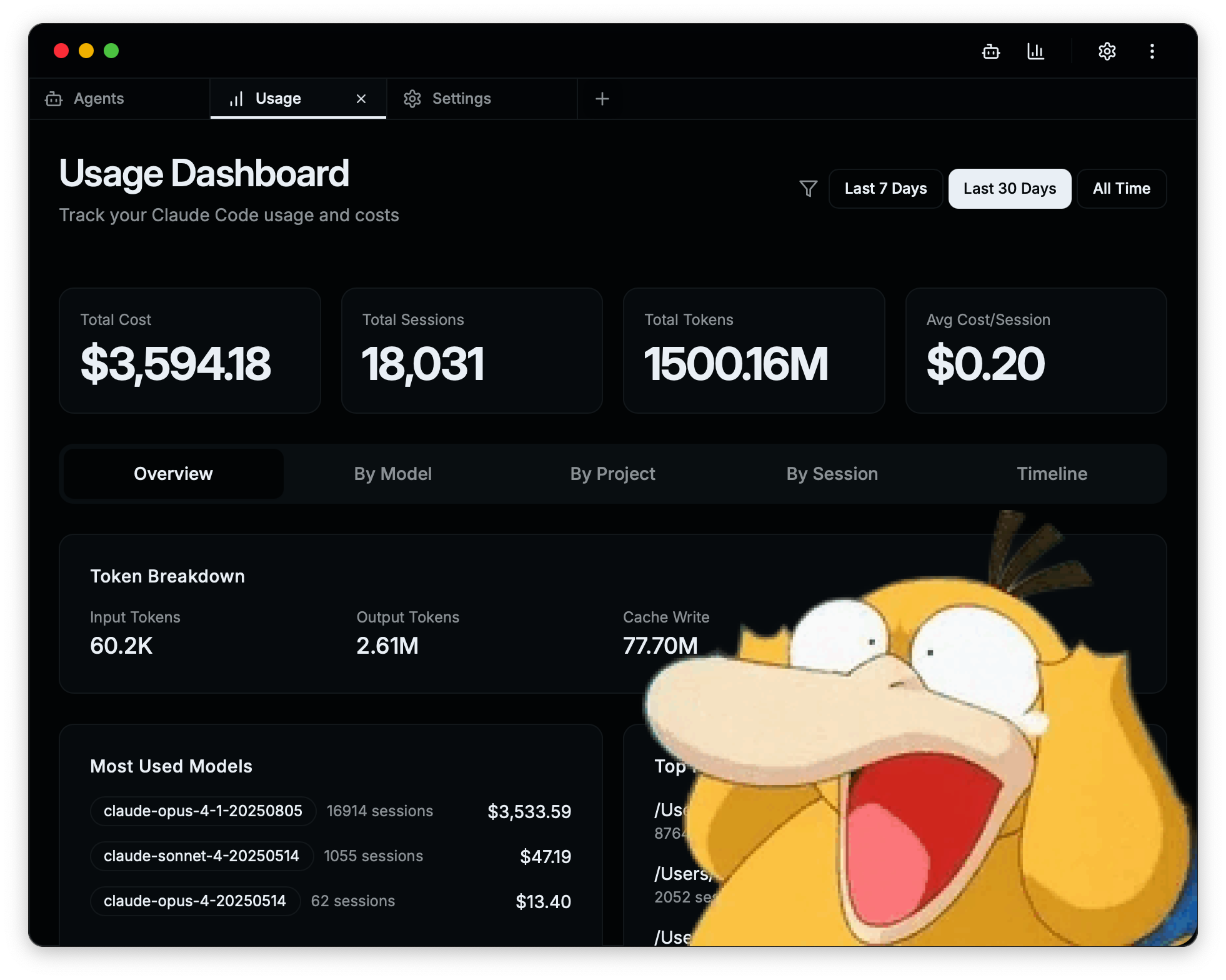Click the filter funnel icon

pyautogui.click(x=808, y=188)
